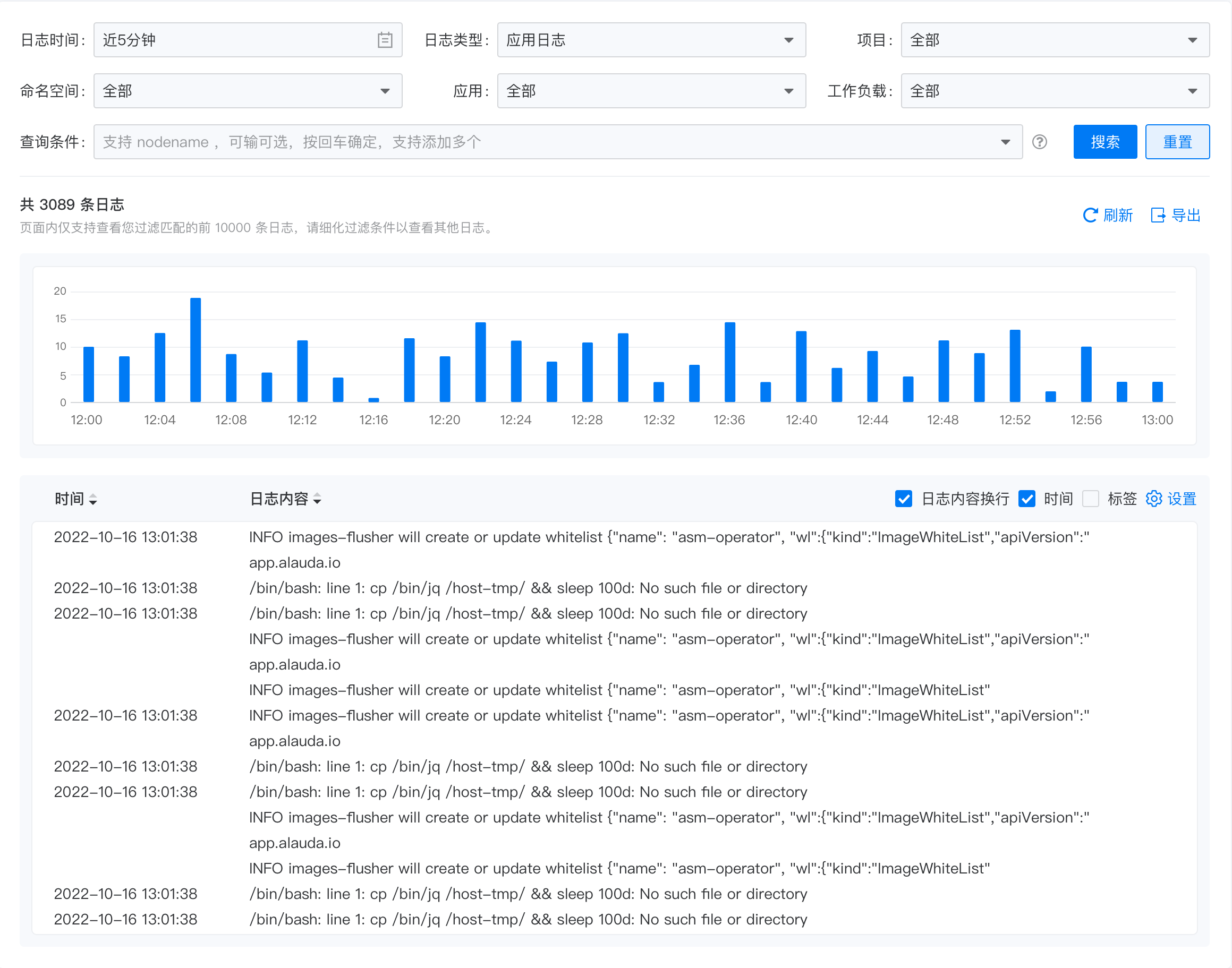This screenshot has width=1232, height=968.
Task: Sort by the 时间 column sort arrows
Action: tap(93, 499)
